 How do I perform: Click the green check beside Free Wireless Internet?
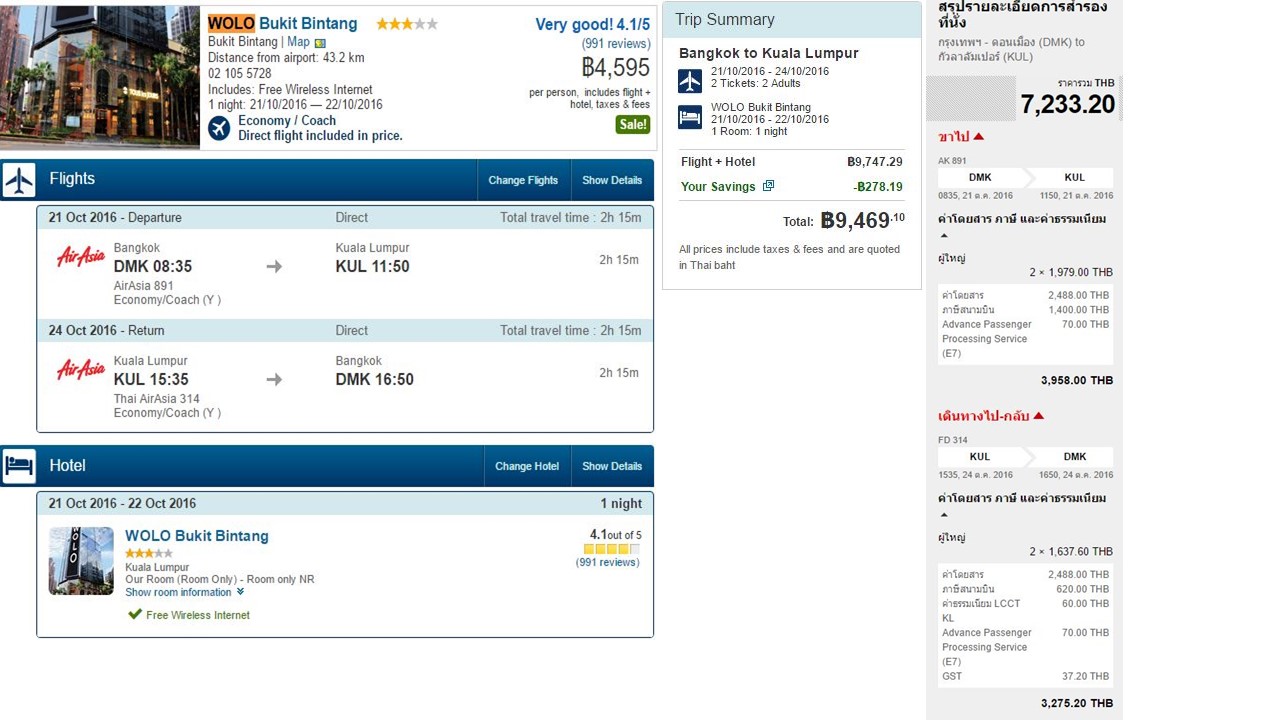pos(135,615)
